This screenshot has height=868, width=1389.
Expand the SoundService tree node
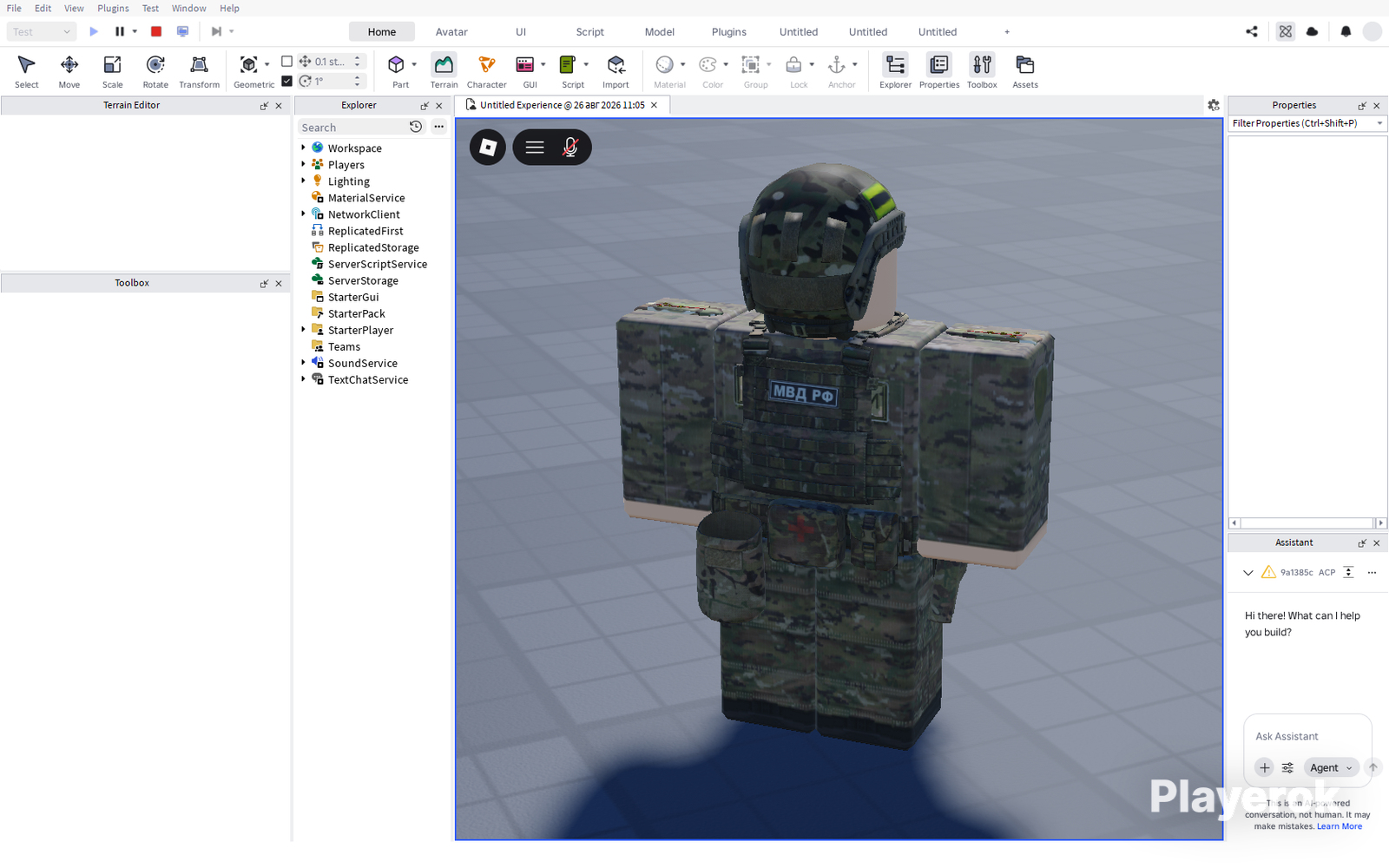[x=303, y=362]
